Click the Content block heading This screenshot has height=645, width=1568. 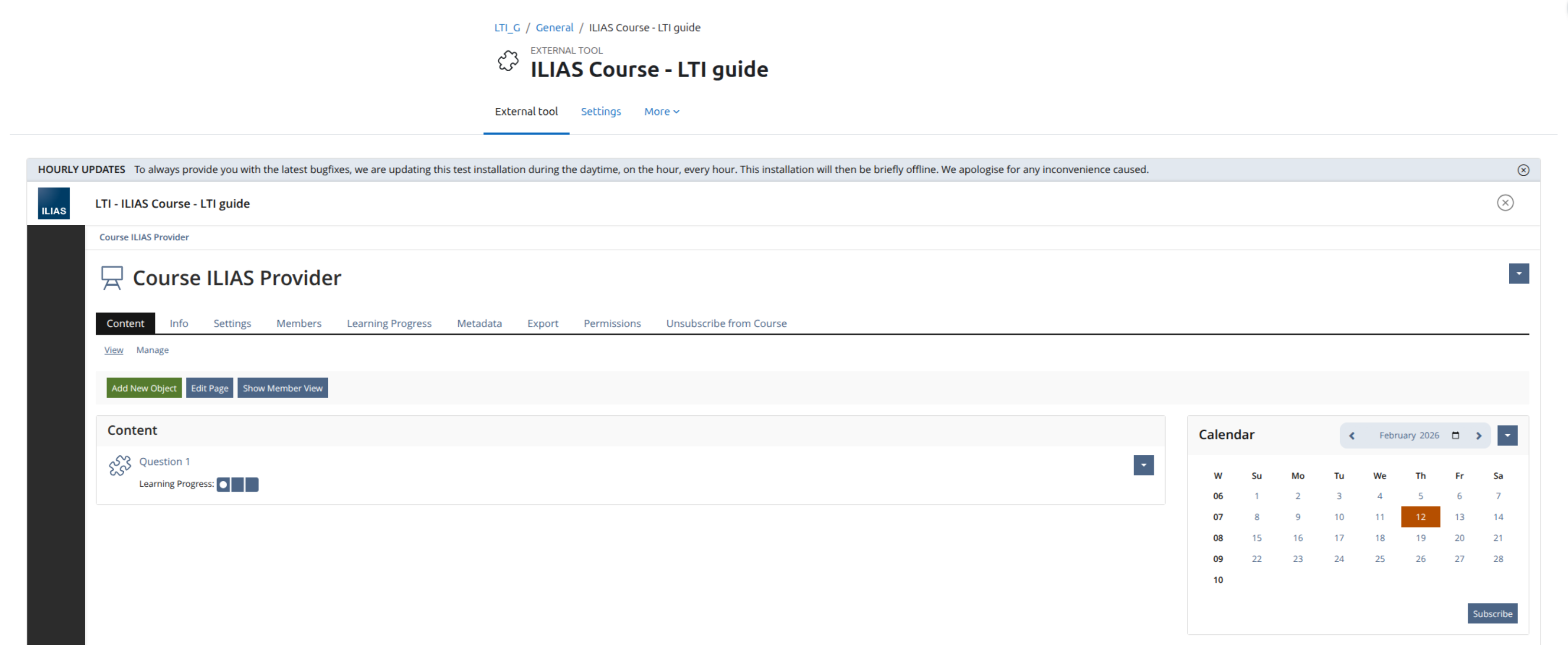click(133, 431)
